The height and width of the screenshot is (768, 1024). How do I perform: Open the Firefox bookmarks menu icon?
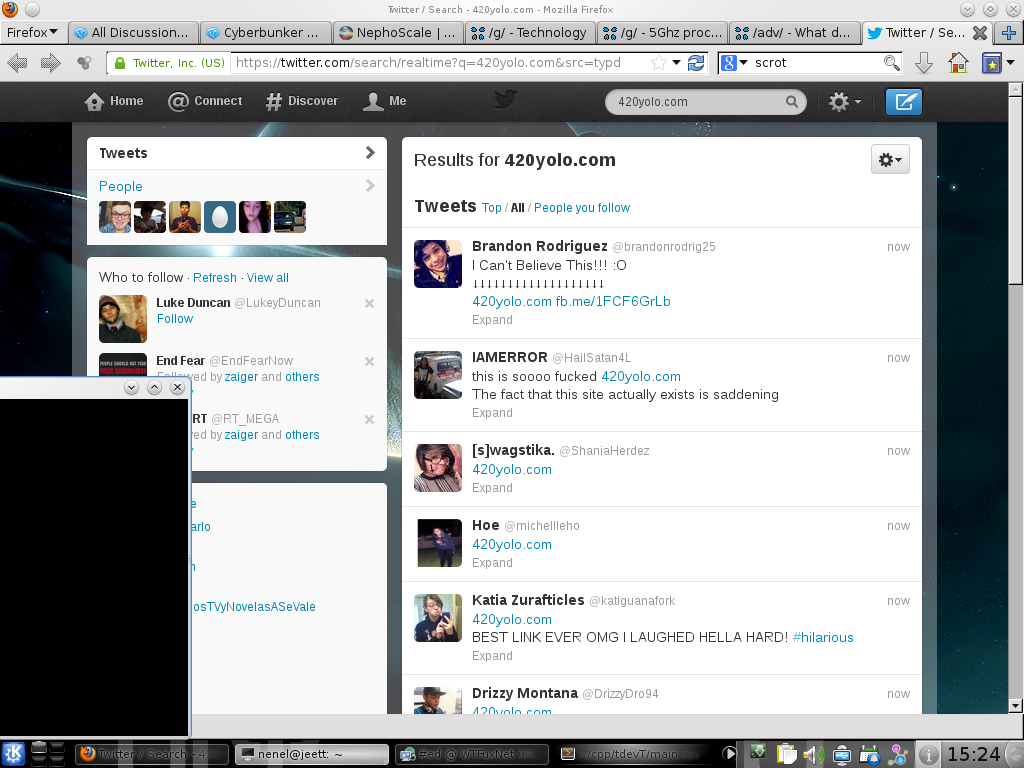coord(991,63)
